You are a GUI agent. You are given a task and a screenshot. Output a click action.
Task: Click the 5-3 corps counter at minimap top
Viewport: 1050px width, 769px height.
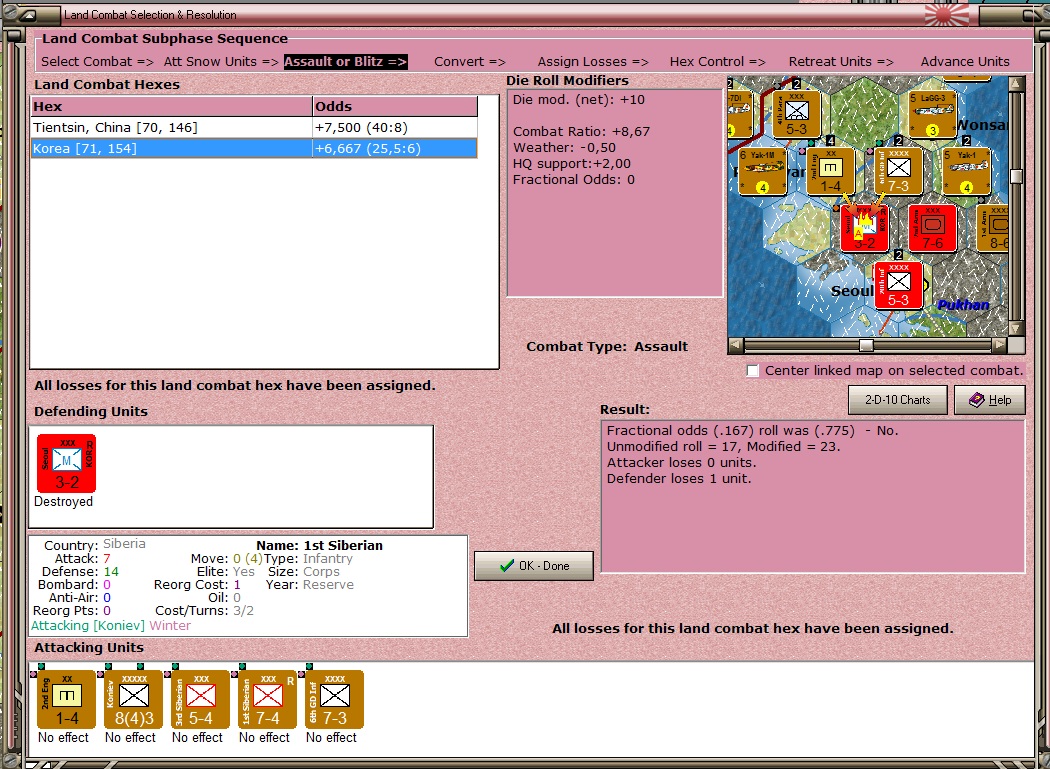pos(796,115)
